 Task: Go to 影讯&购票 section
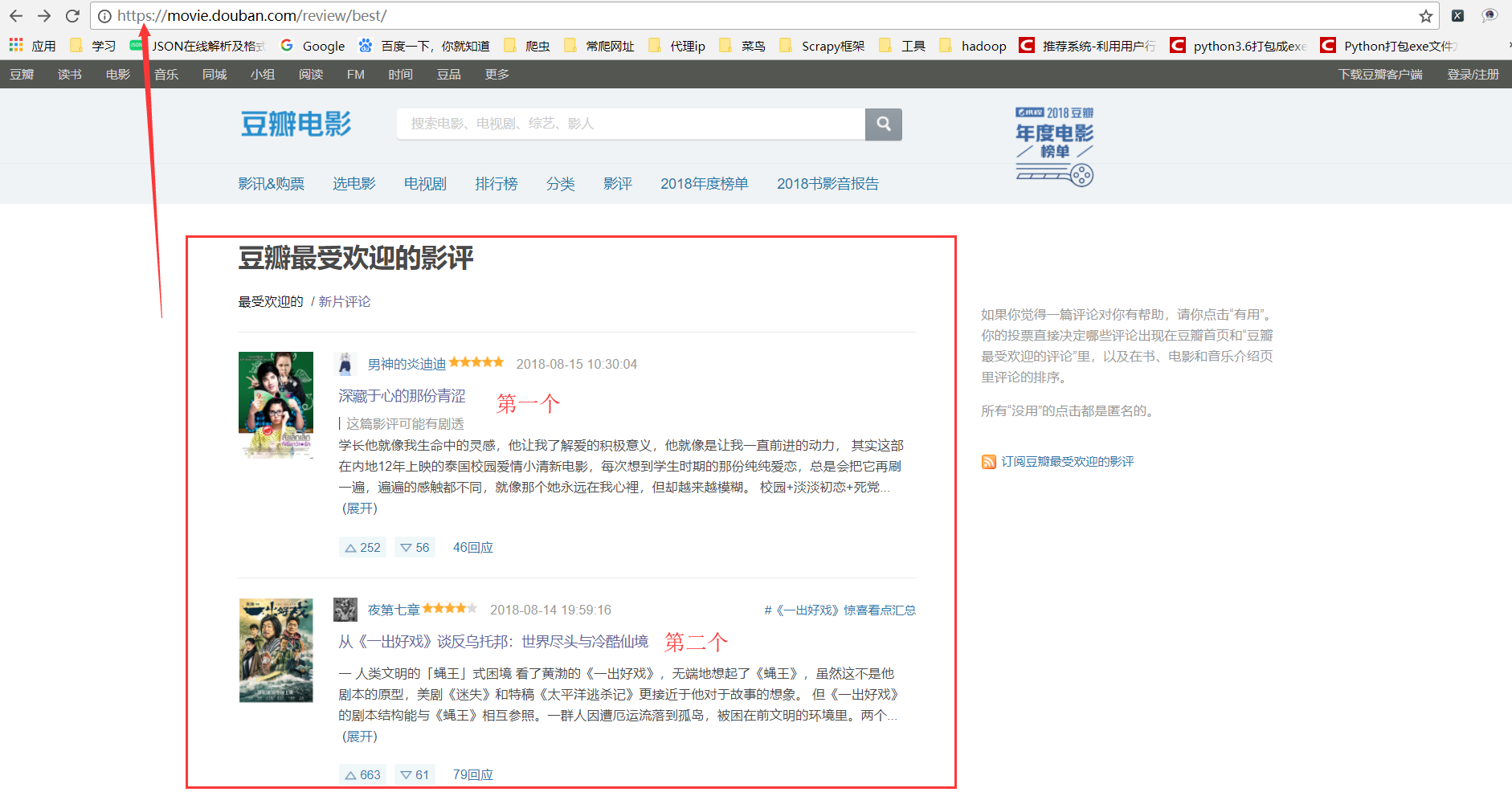(272, 184)
